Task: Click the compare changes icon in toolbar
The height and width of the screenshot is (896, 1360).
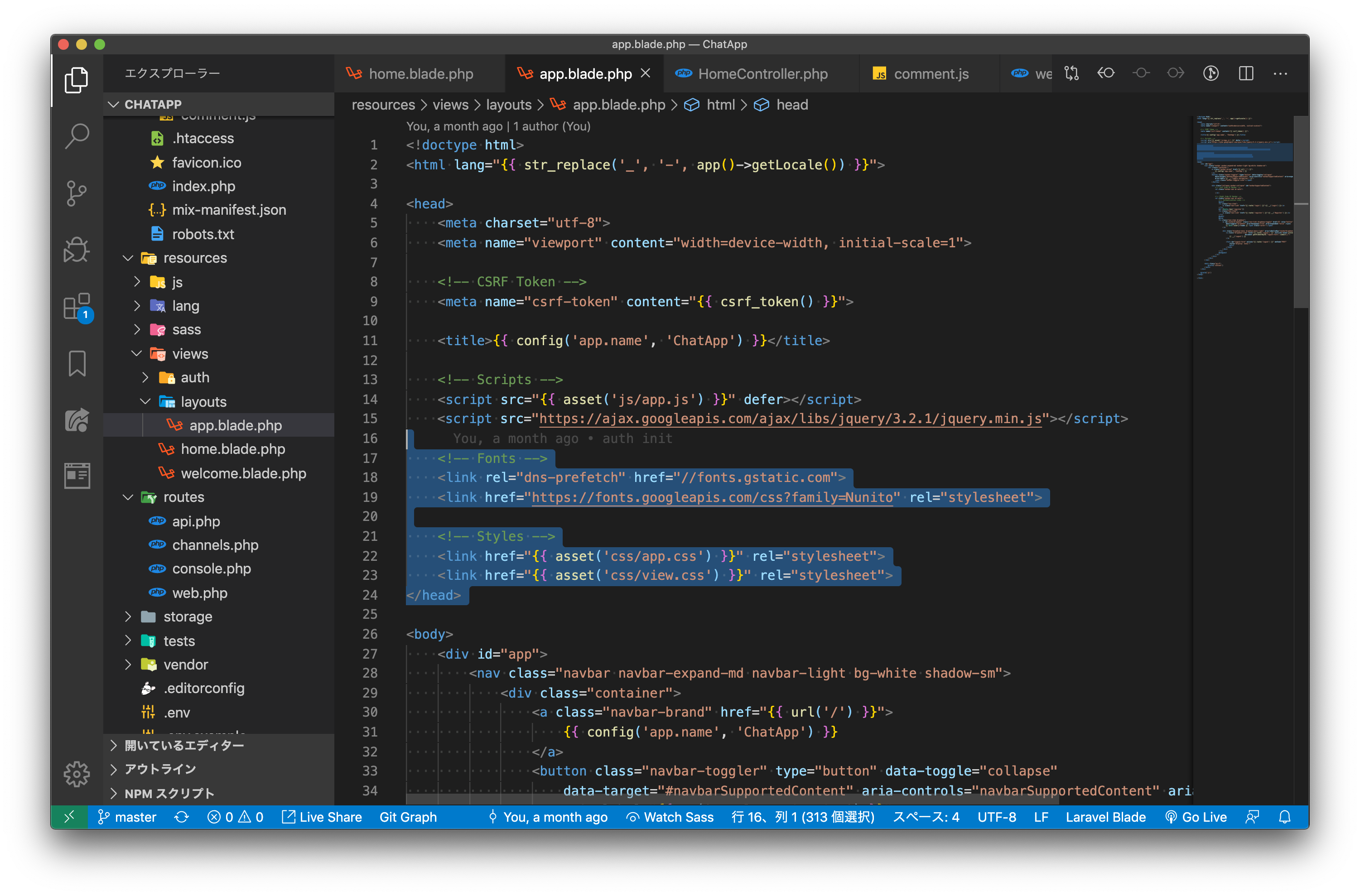Action: [1071, 74]
